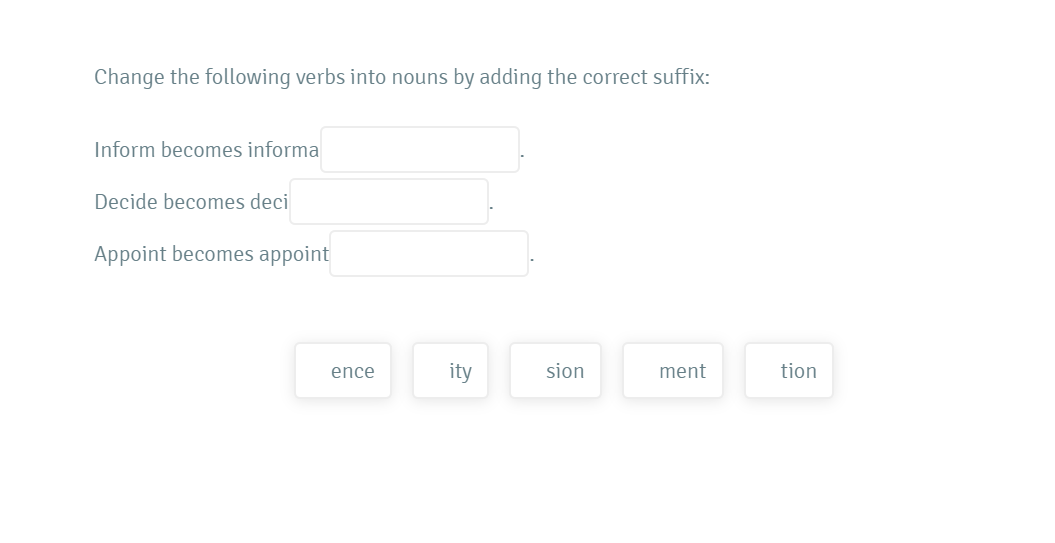1055x543 pixels.
Task: Click "becomes" in the Decide line
Action: (x=204, y=202)
